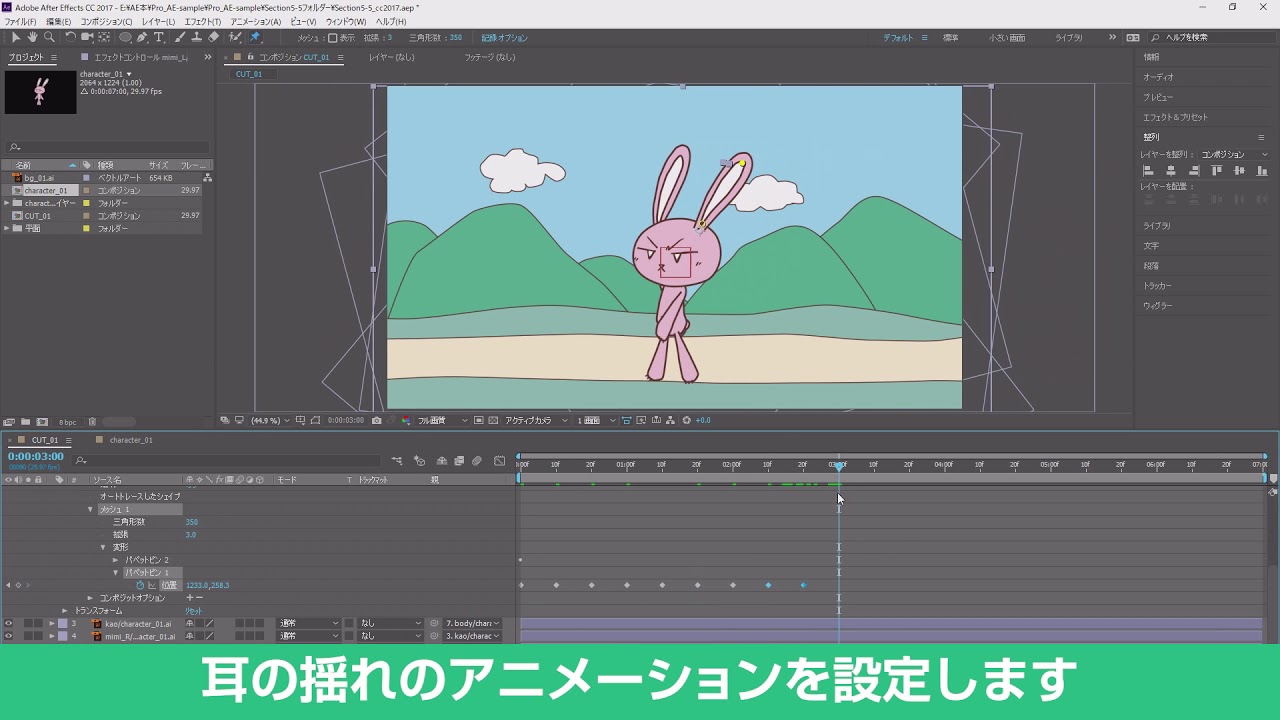Screen dimensions: 1280x720
Task: Open the アクティブカメラ view dropdown
Action: point(537,420)
